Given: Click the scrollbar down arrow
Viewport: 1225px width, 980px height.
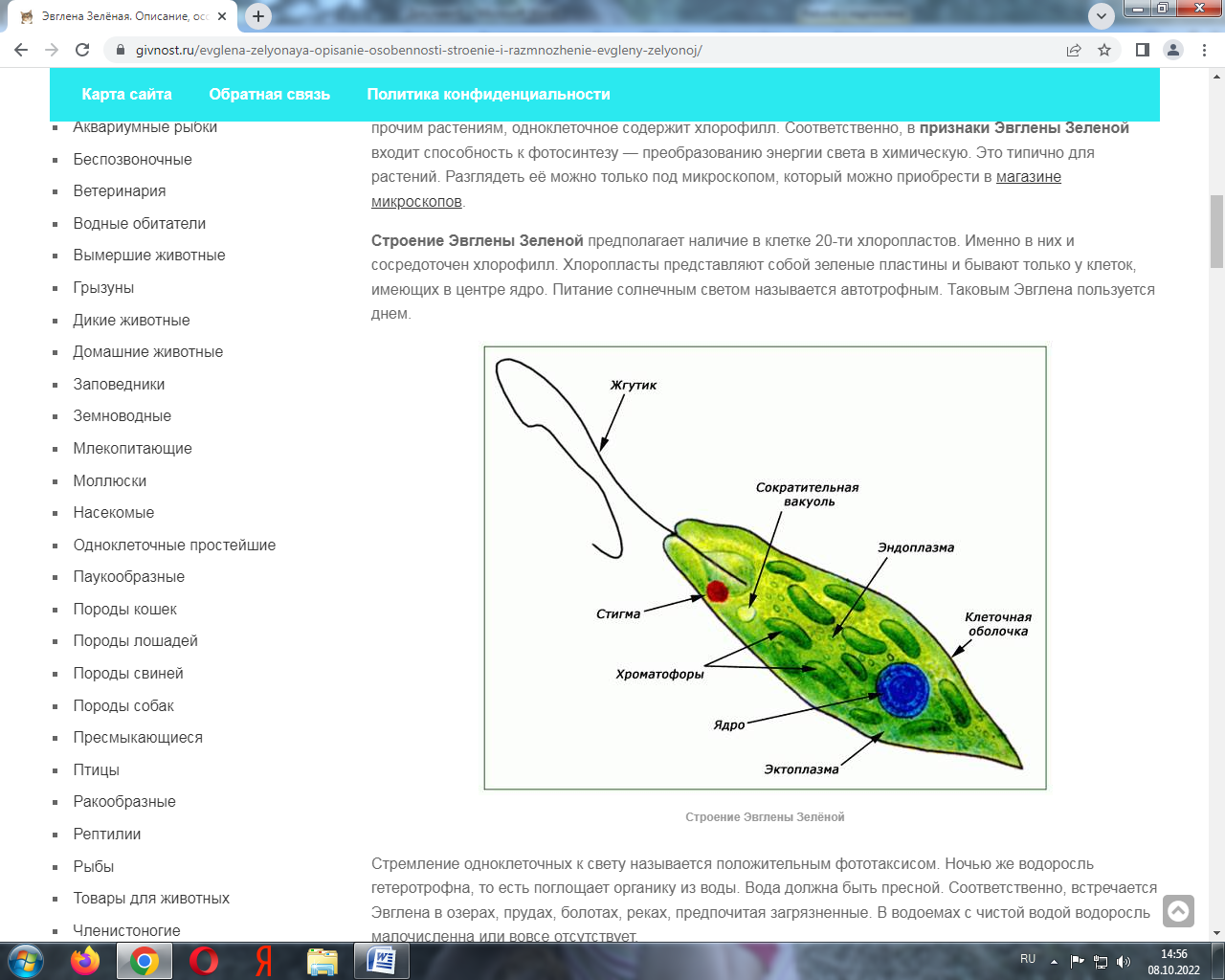Looking at the screenshot, I should (x=1216, y=933).
